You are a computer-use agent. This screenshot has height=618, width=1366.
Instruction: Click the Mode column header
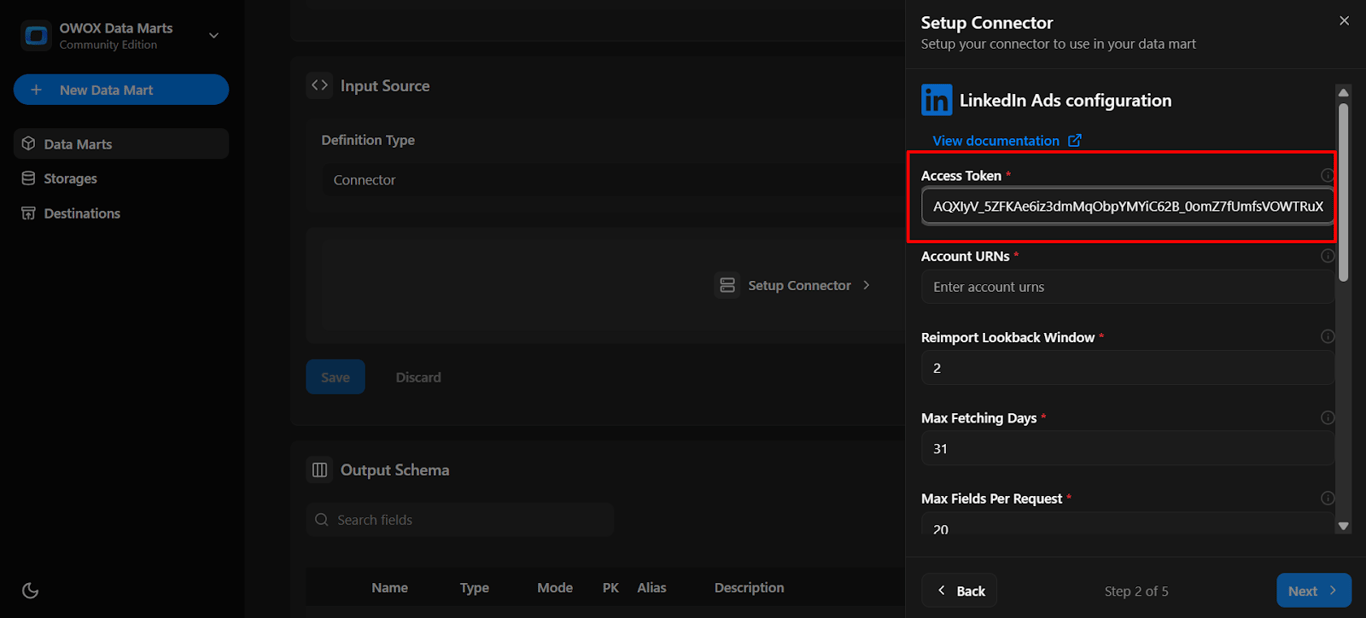click(x=555, y=588)
